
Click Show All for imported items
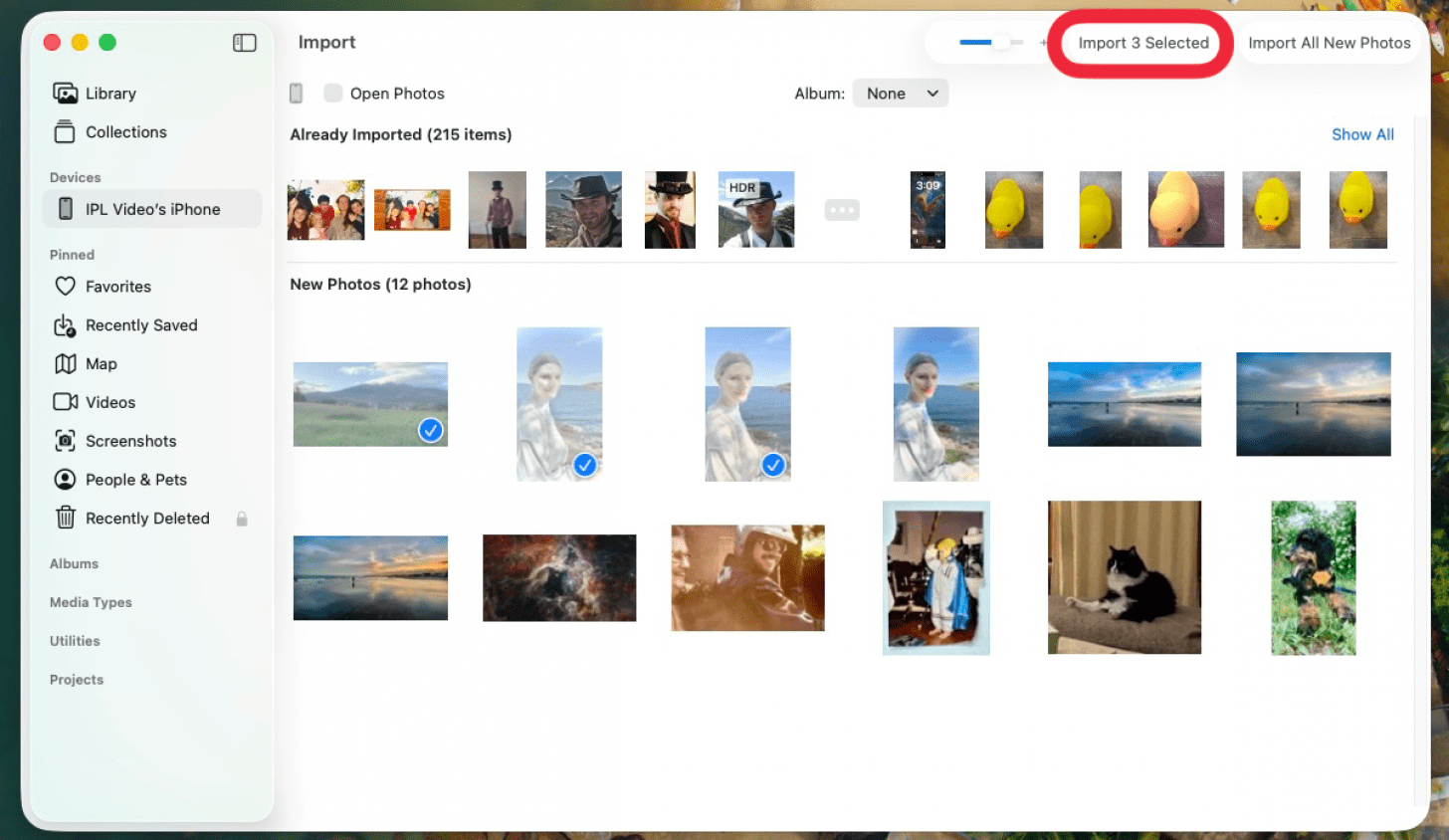[x=1361, y=134]
